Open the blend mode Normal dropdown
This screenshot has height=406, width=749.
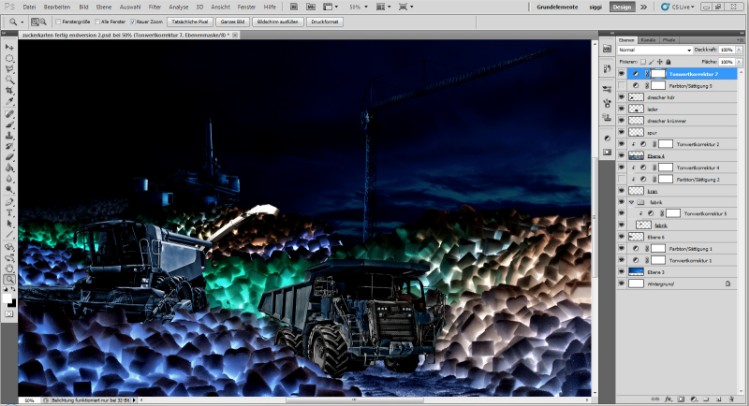point(650,49)
